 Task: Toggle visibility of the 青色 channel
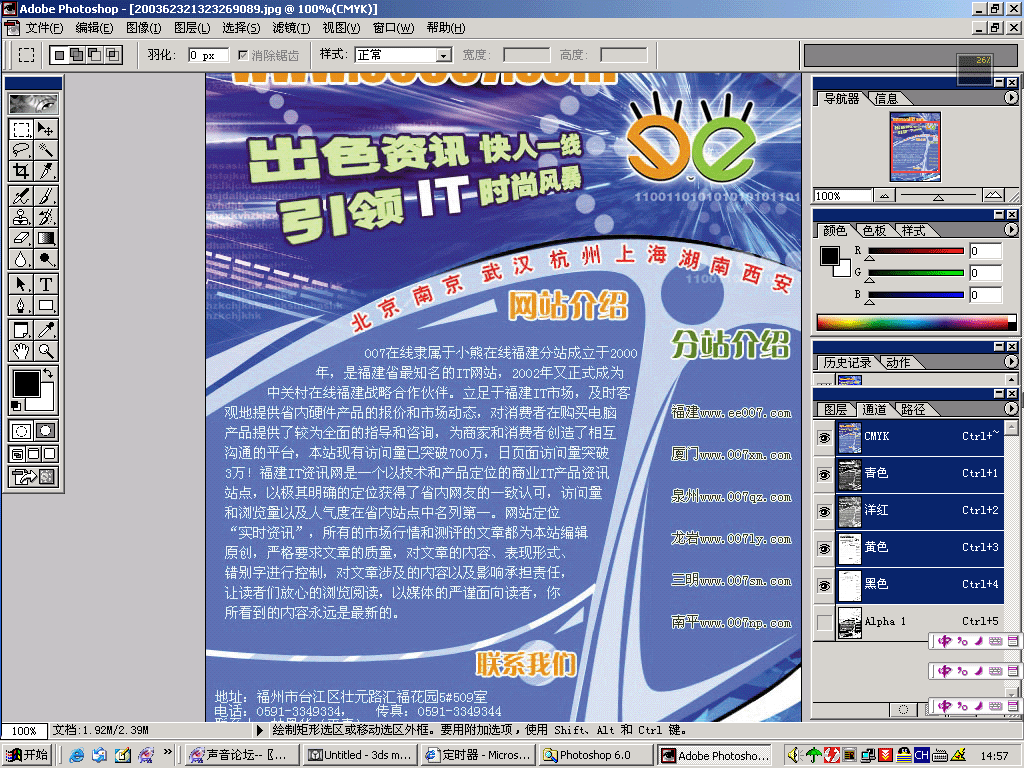[824, 474]
